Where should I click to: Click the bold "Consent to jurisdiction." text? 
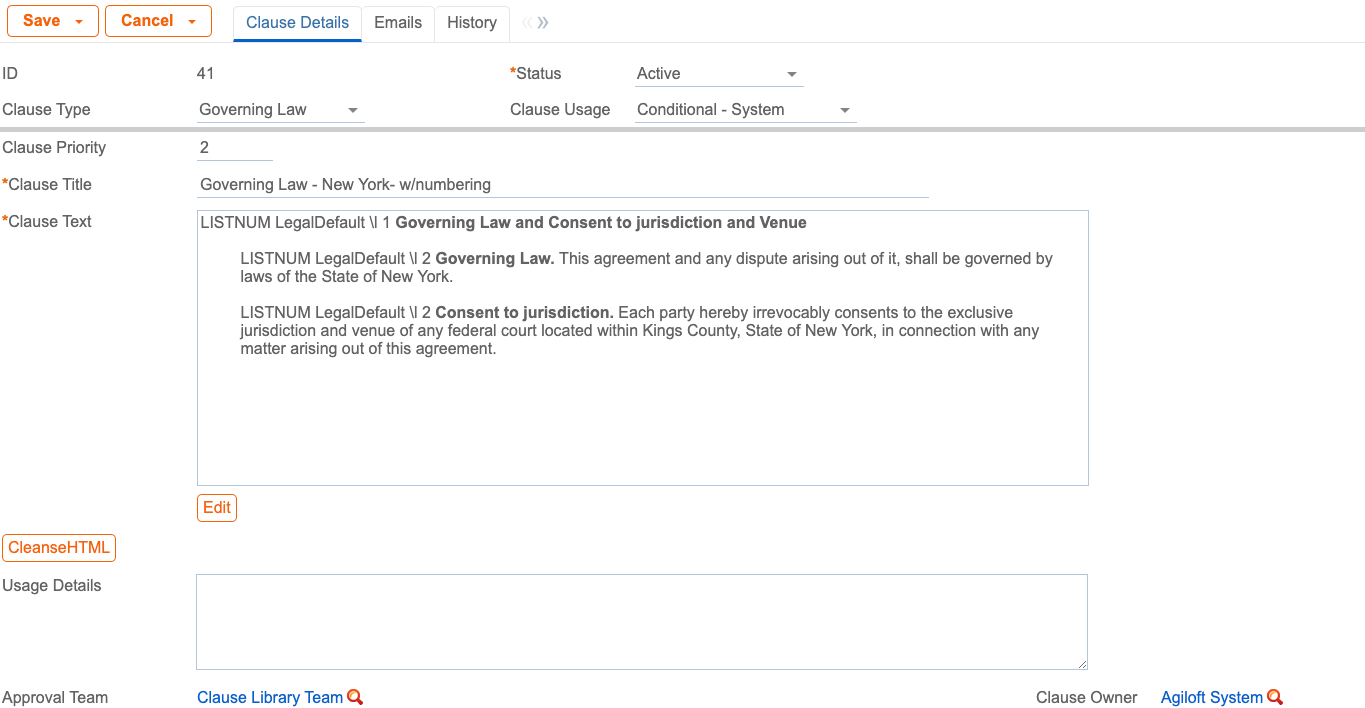point(524,313)
